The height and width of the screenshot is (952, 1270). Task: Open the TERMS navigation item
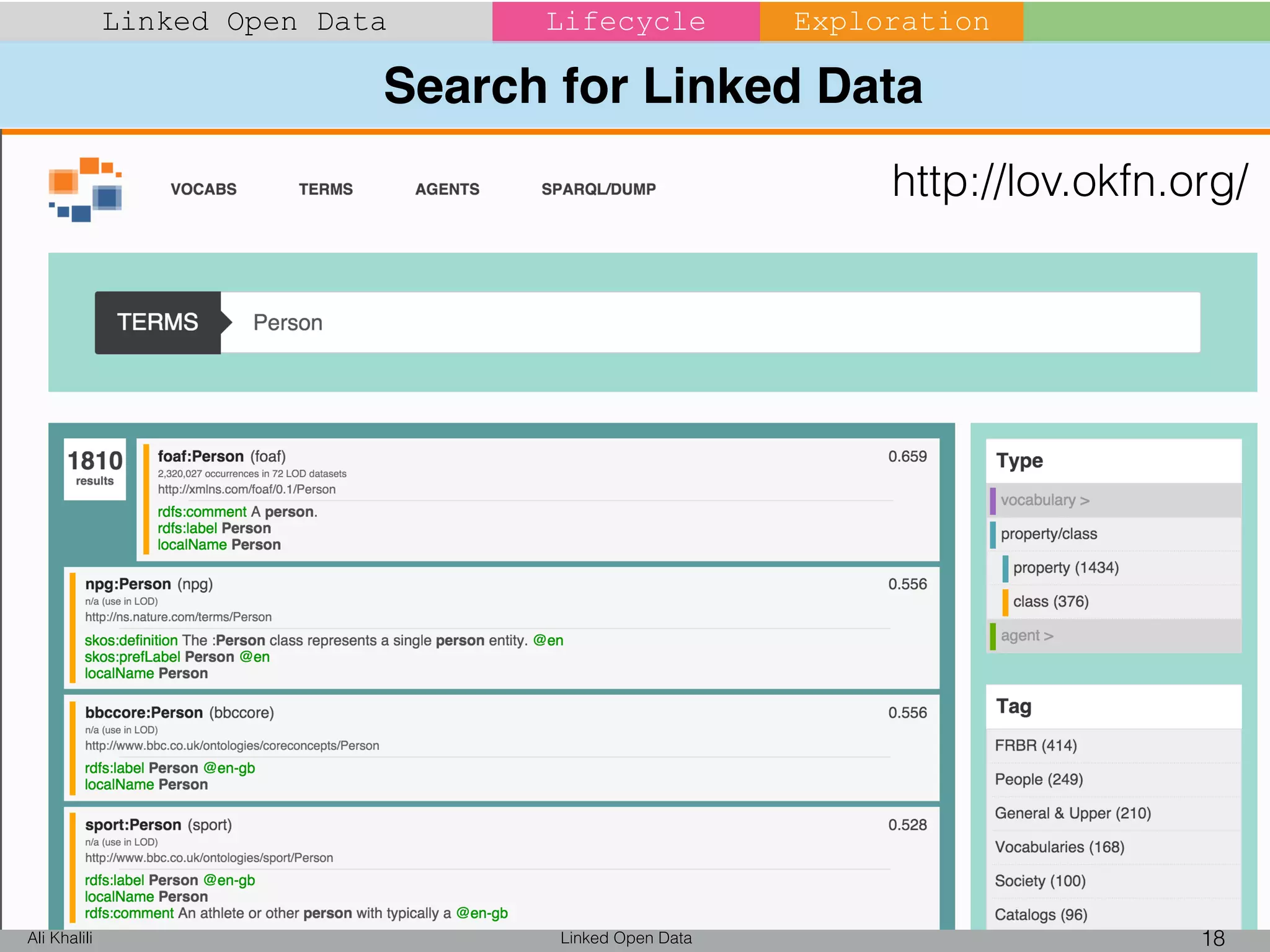pyautogui.click(x=326, y=190)
